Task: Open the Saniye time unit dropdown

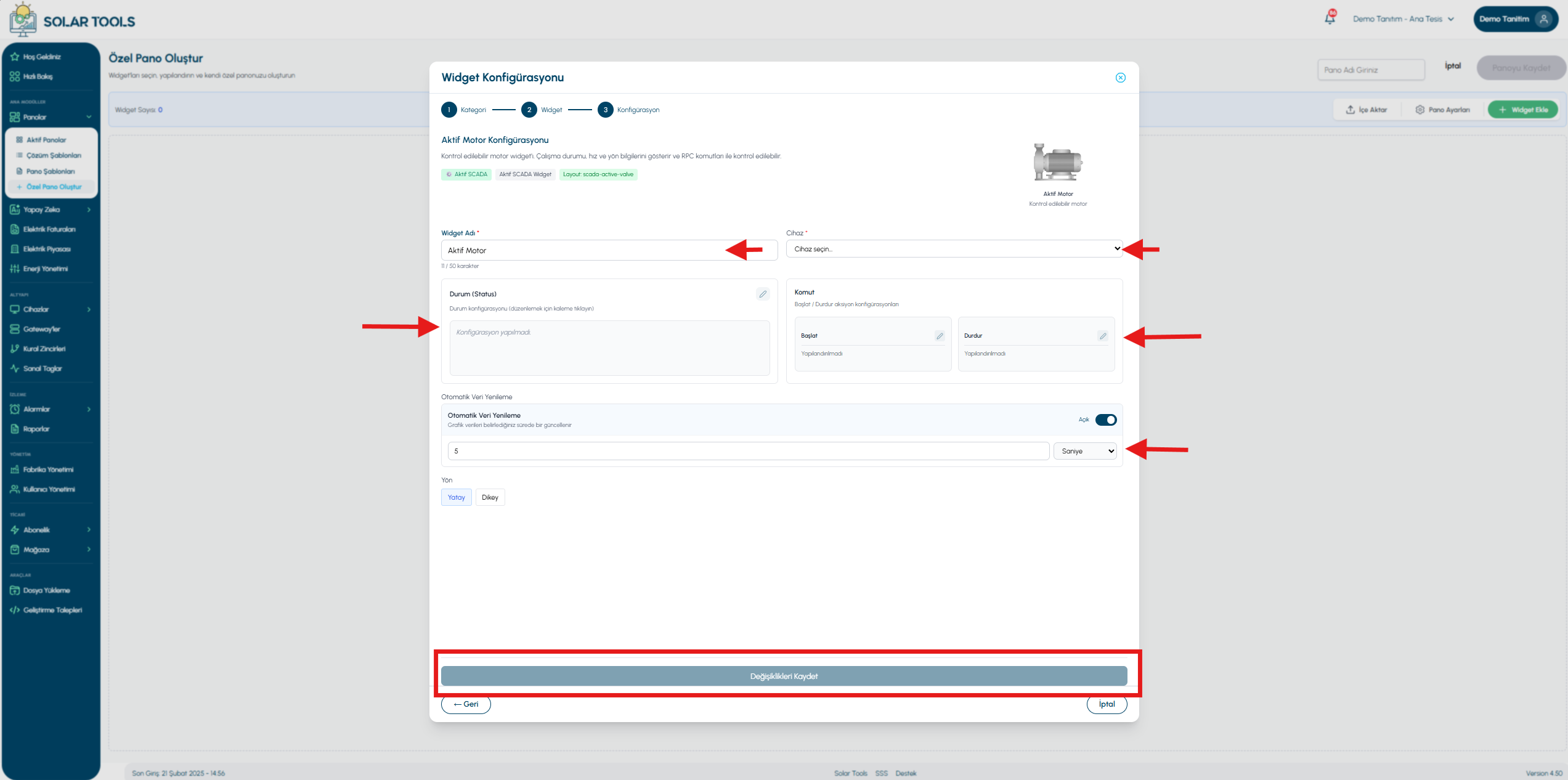Action: point(1085,451)
